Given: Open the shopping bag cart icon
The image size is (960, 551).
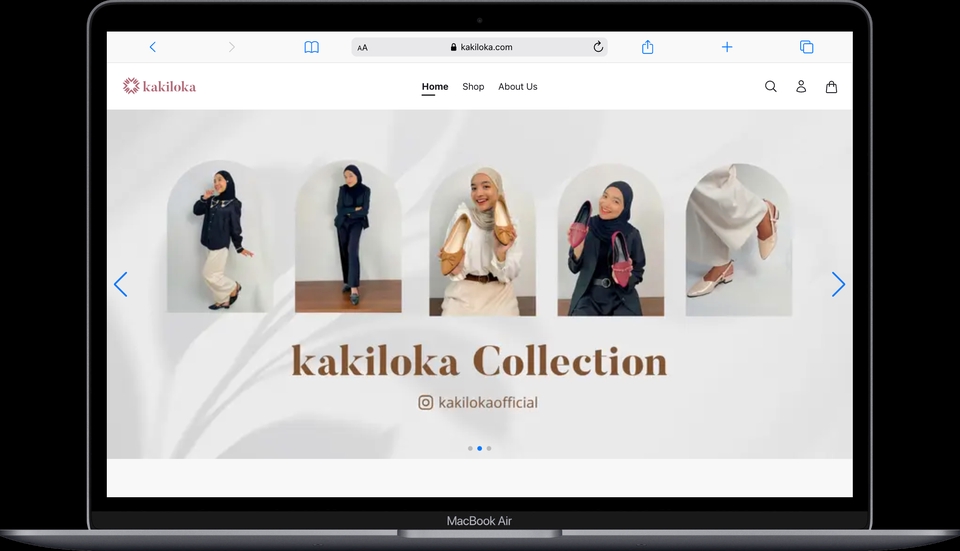Looking at the screenshot, I should 831,87.
